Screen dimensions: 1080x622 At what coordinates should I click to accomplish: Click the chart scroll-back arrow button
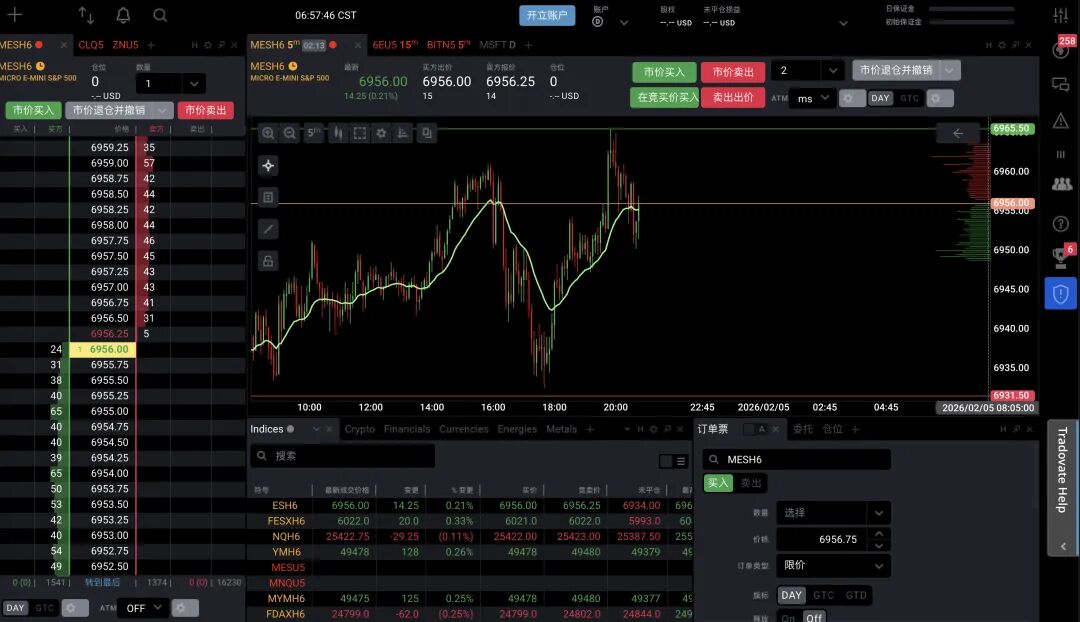(x=957, y=133)
